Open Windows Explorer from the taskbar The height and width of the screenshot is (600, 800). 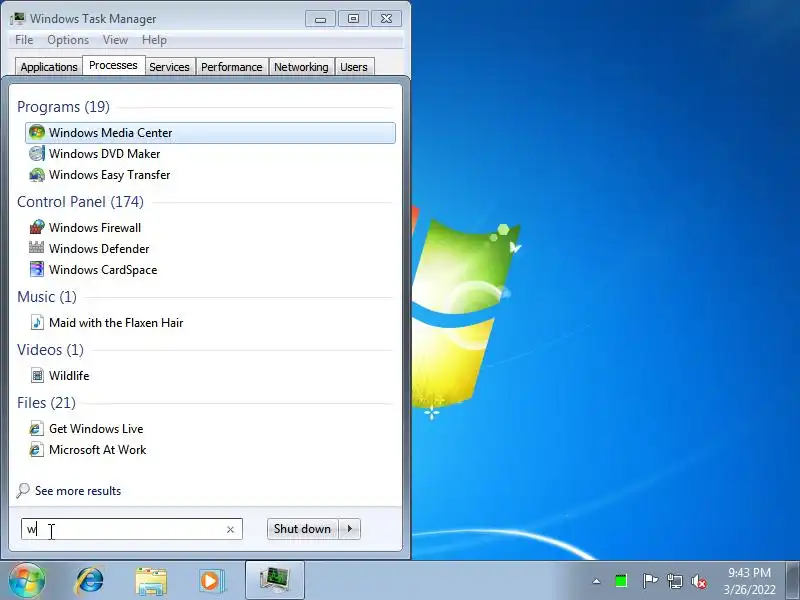tap(151, 581)
